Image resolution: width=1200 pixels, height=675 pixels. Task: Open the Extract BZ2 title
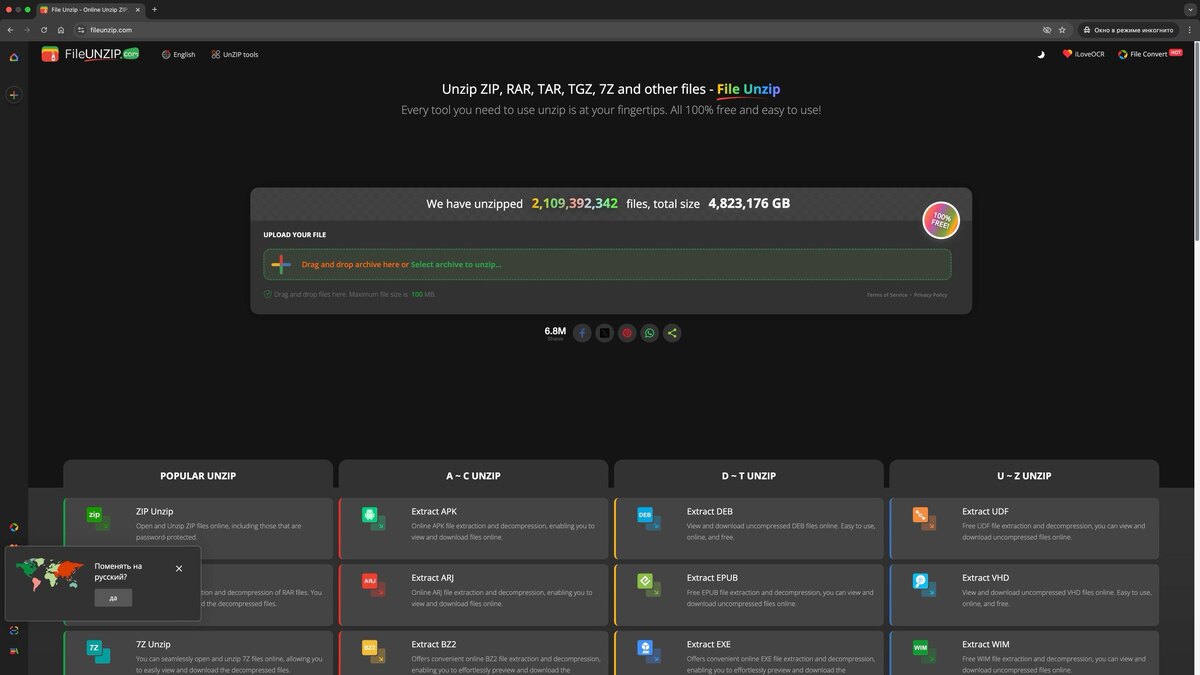pyautogui.click(x=433, y=644)
